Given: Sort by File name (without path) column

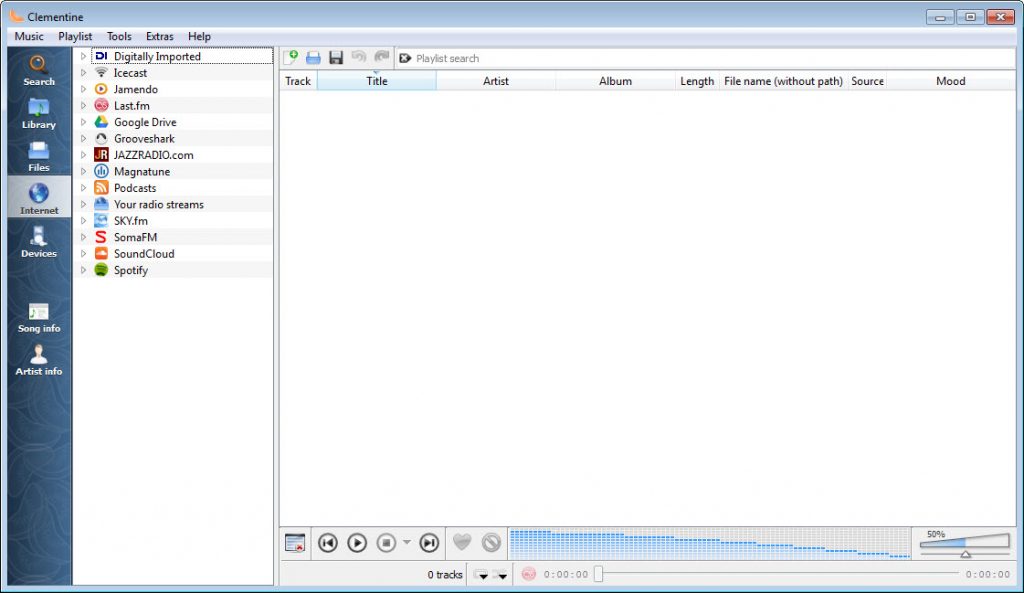Looking at the screenshot, I should click(x=783, y=81).
